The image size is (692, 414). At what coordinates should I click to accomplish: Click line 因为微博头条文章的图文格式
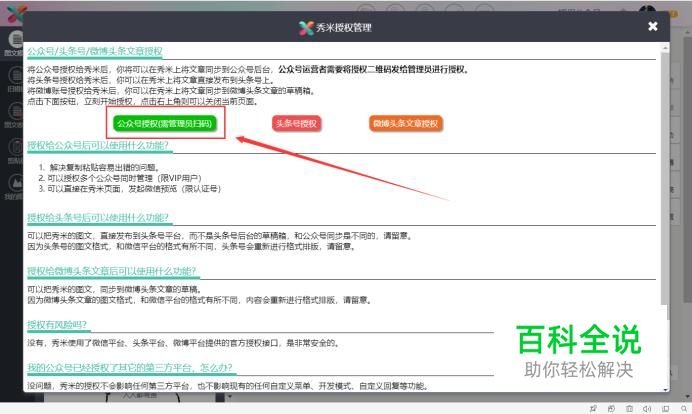(x=200, y=300)
